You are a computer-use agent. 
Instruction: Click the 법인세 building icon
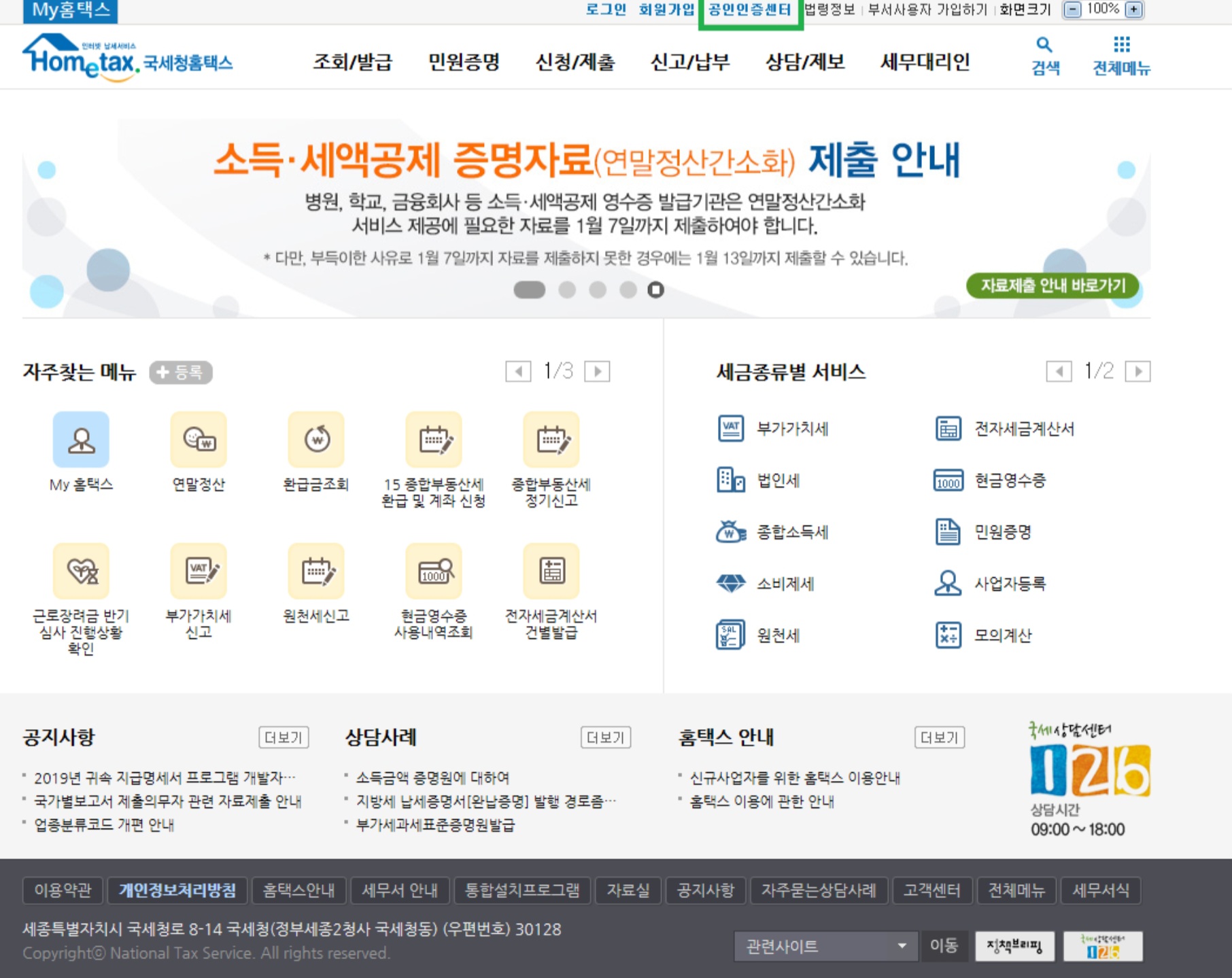(731, 481)
